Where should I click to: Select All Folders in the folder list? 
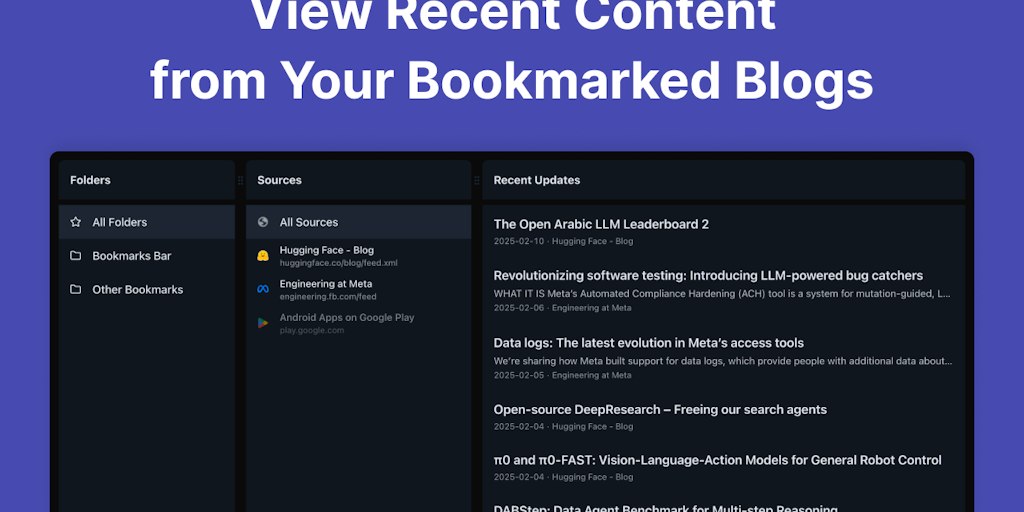click(x=147, y=222)
